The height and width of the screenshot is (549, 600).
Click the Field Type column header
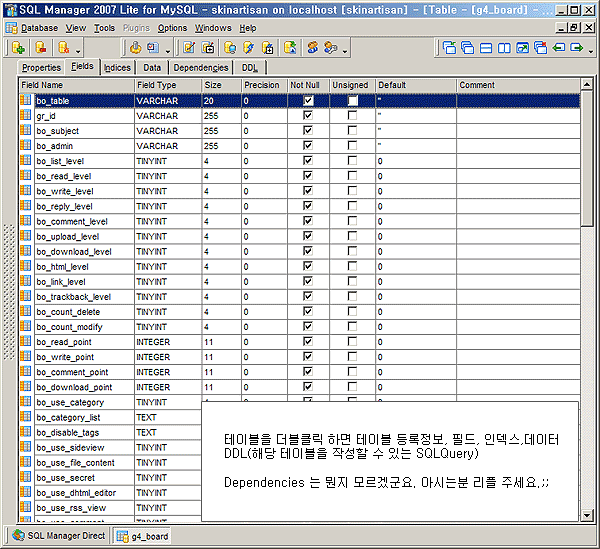[168, 85]
